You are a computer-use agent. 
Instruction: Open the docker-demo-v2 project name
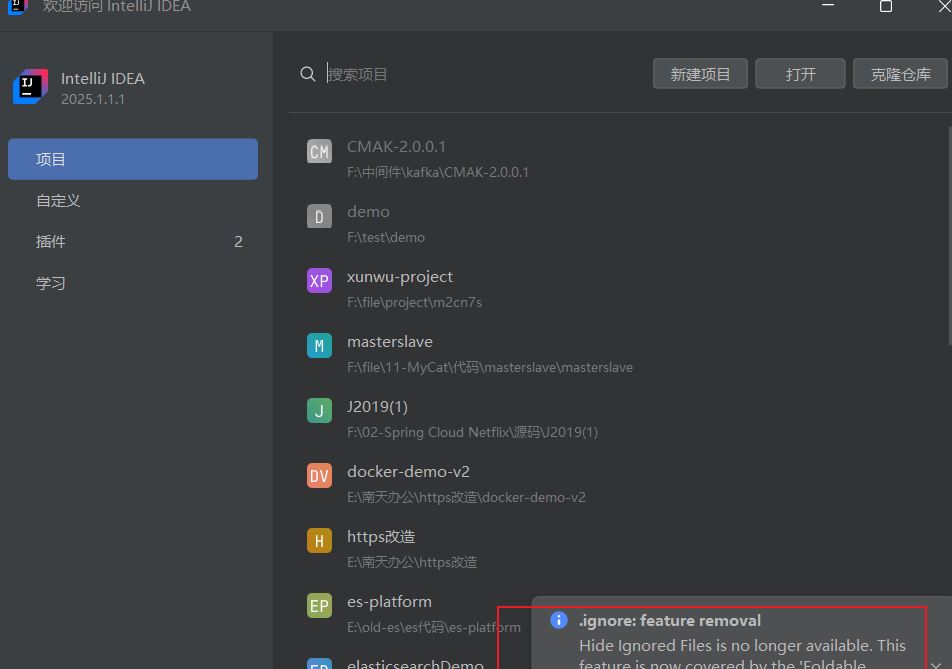[409, 472]
